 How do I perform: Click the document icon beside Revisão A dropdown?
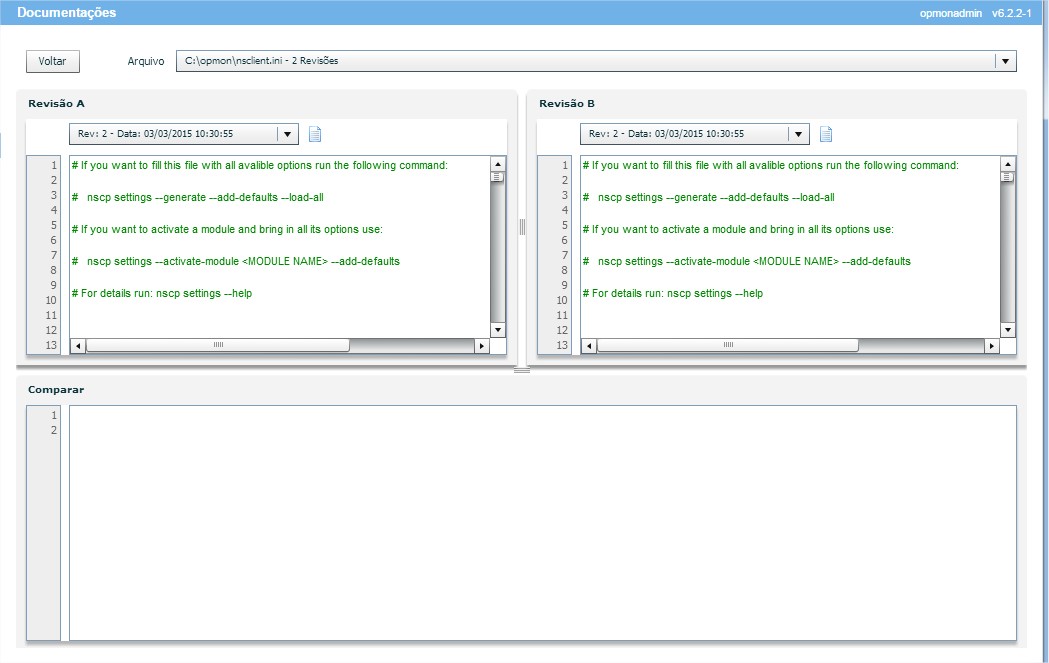point(315,134)
